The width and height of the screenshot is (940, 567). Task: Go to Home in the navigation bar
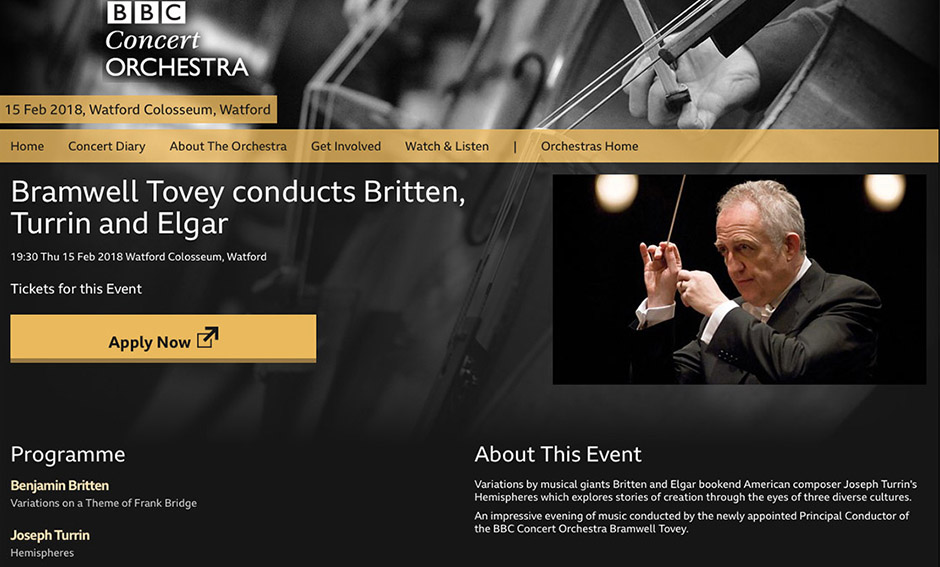coord(27,146)
